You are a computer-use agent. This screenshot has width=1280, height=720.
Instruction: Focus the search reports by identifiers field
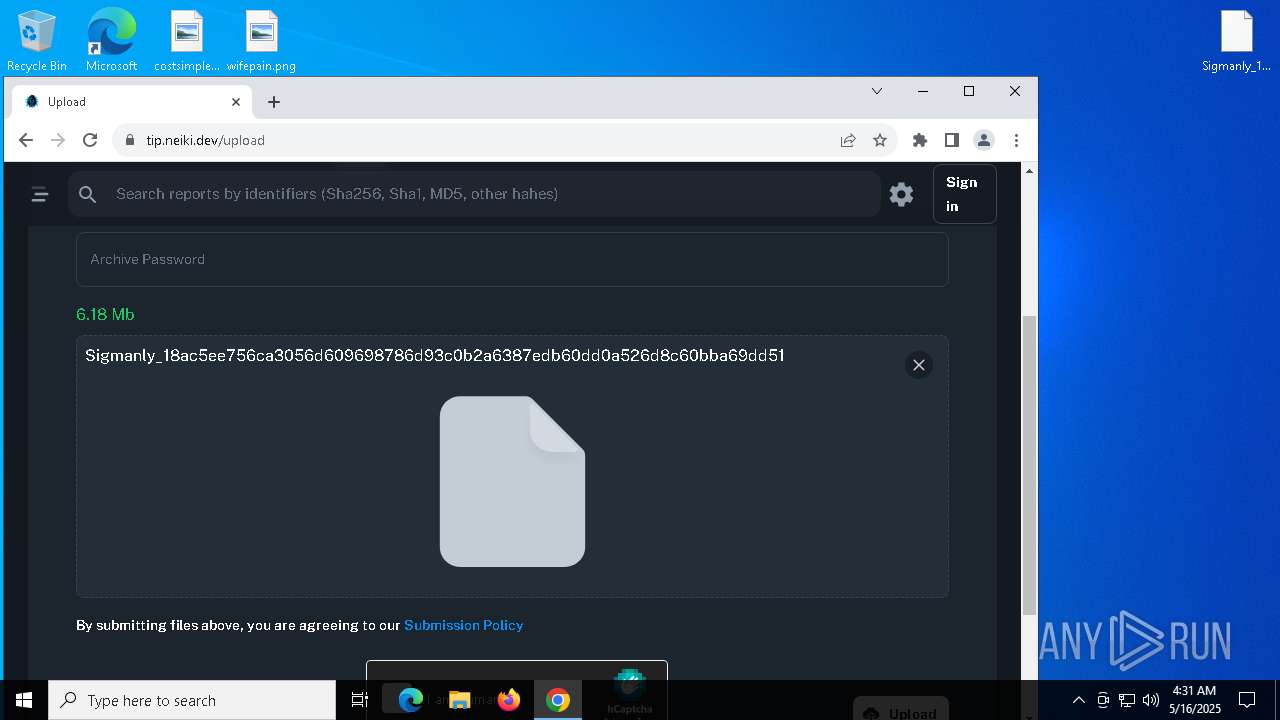coord(475,194)
